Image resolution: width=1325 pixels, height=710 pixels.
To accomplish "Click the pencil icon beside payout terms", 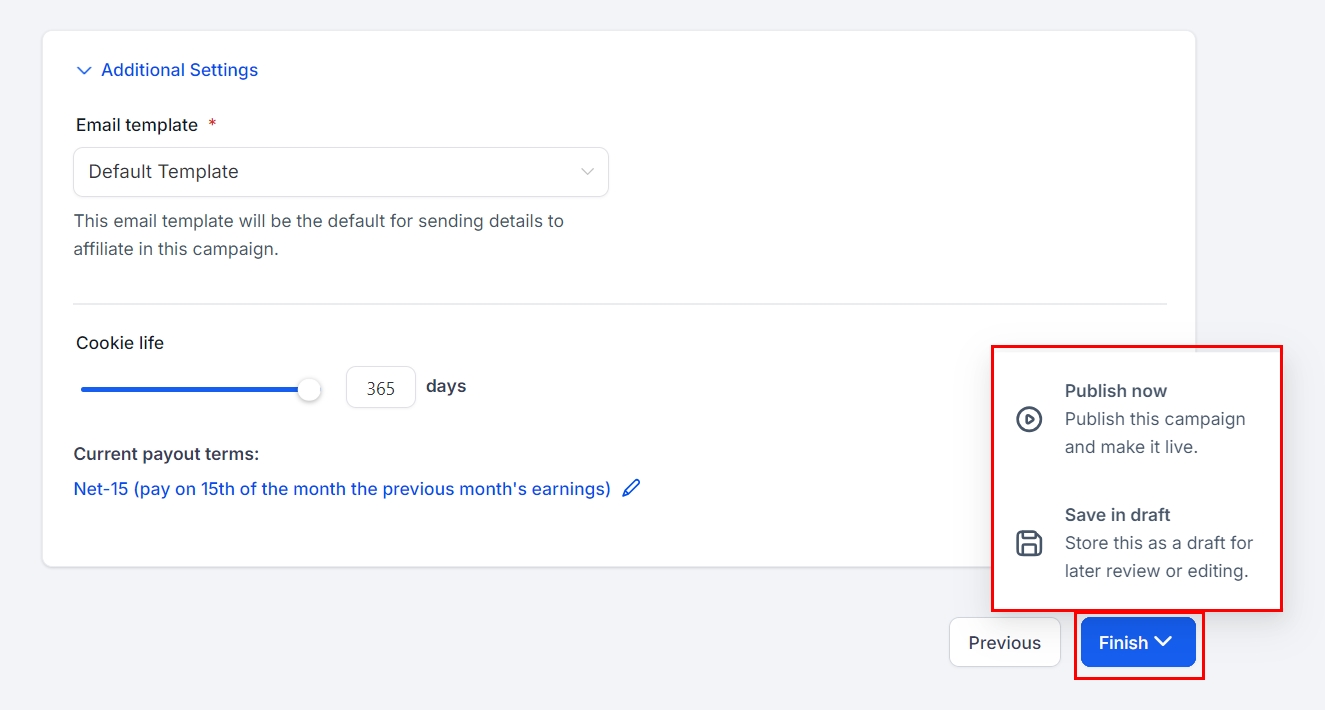I will coord(631,489).
